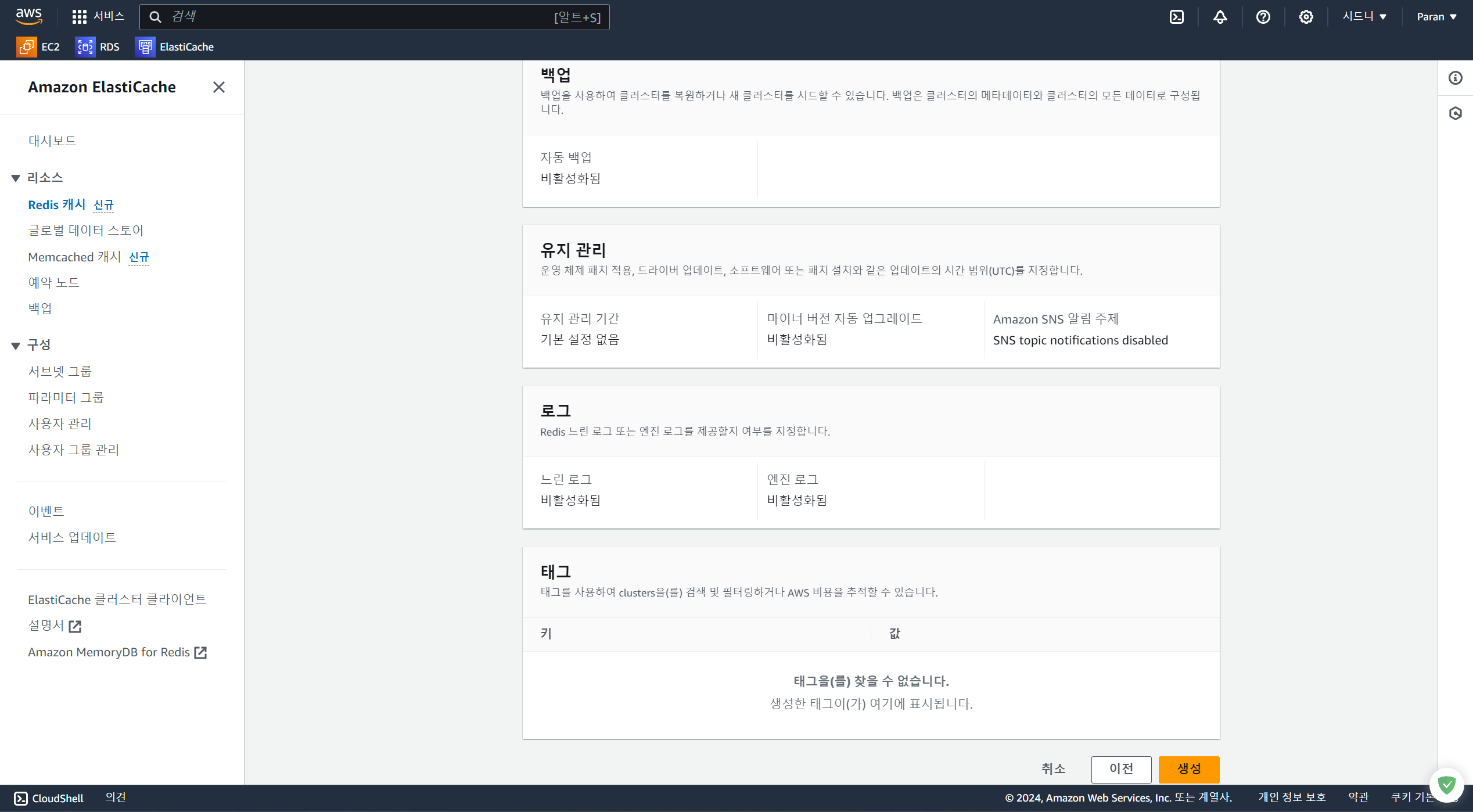Select Redis 캐시 in sidebar
Viewport: 1473px width, 812px height.
pyautogui.click(x=56, y=204)
